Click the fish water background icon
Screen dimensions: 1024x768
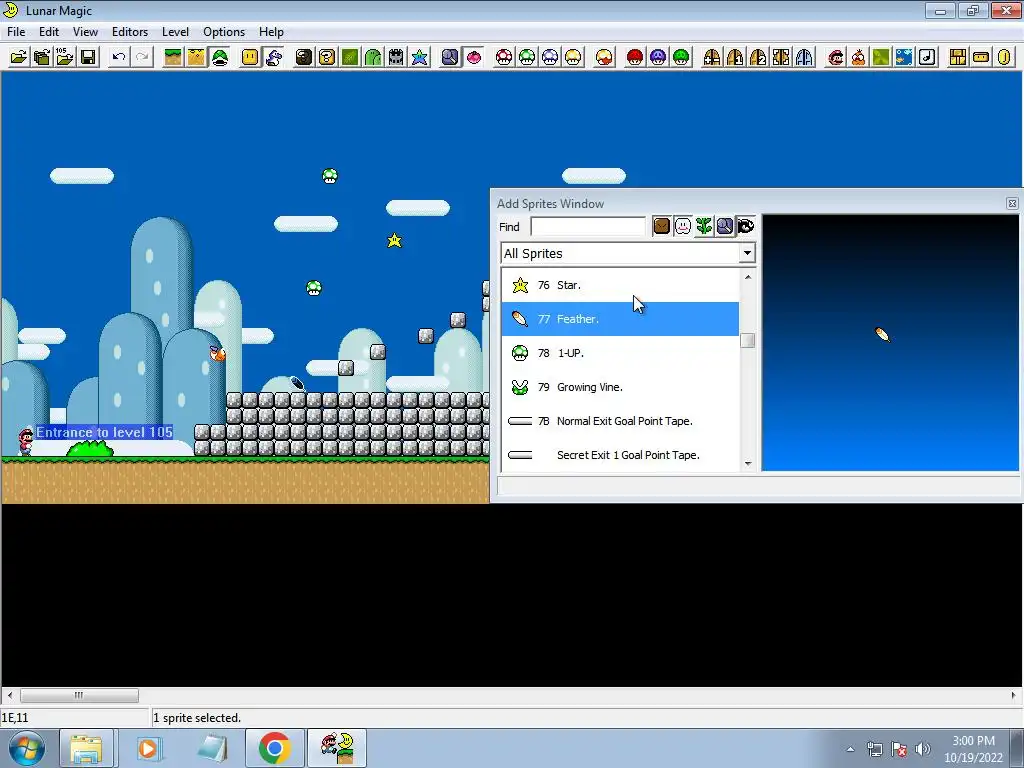pyautogui.click(x=904, y=57)
